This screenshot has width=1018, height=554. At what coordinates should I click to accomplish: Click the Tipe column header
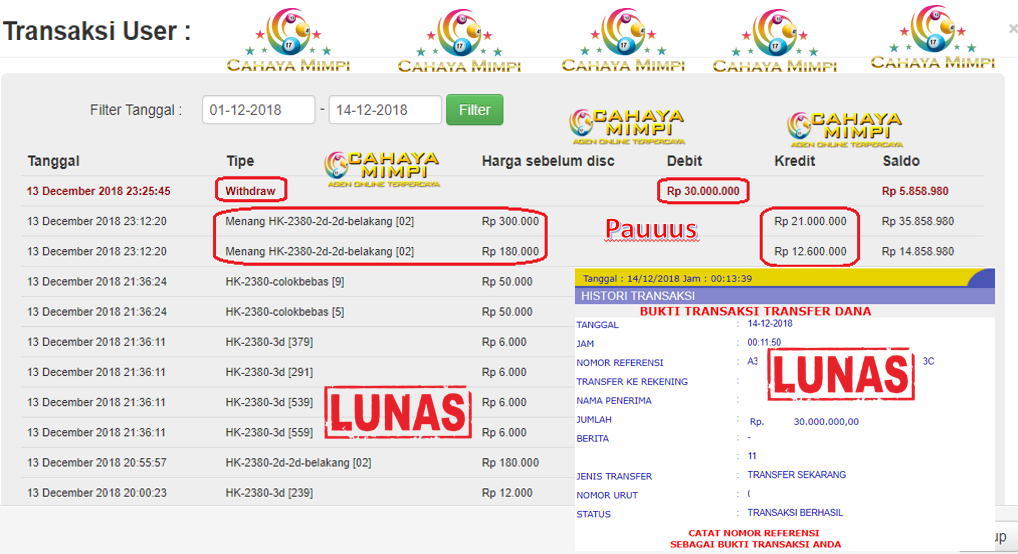(x=240, y=161)
